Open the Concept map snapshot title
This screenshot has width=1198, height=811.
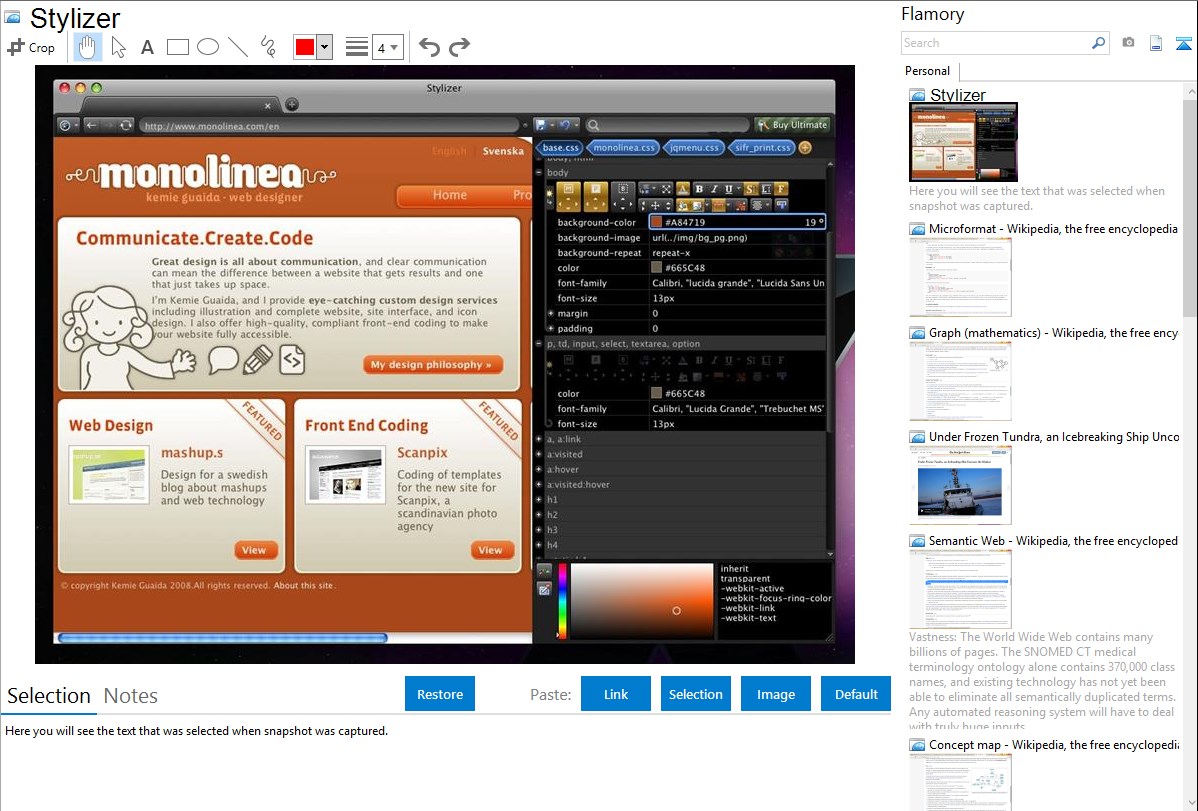[x=1053, y=744]
